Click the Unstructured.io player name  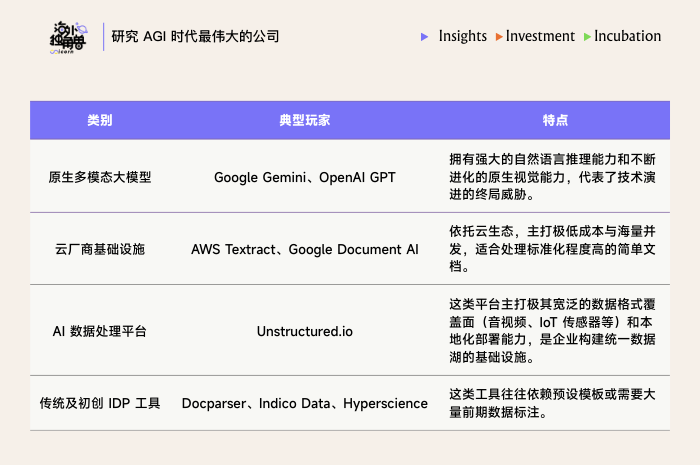coord(305,331)
